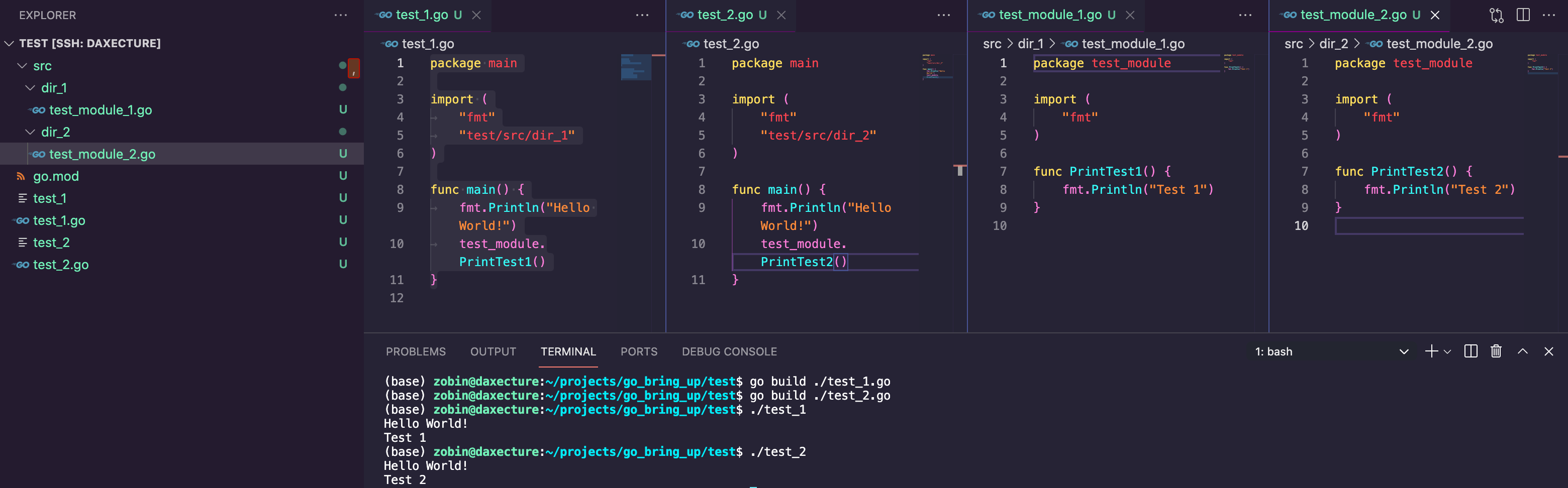Open the new terminal launch profile dropdown arrow
The width and height of the screenshot is (1568, 488).
(x=1447, y=351)
